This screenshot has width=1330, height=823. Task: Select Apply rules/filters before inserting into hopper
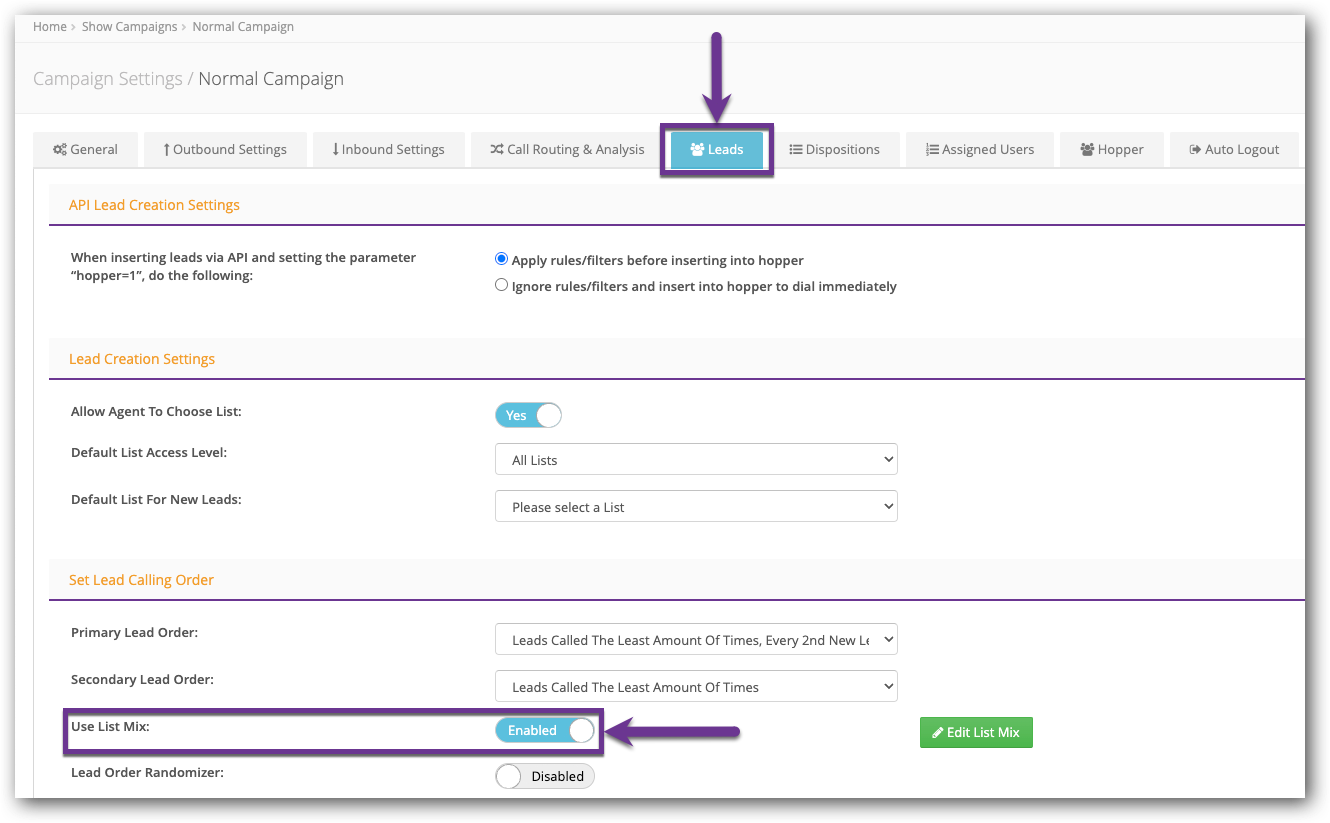(502, 259)
